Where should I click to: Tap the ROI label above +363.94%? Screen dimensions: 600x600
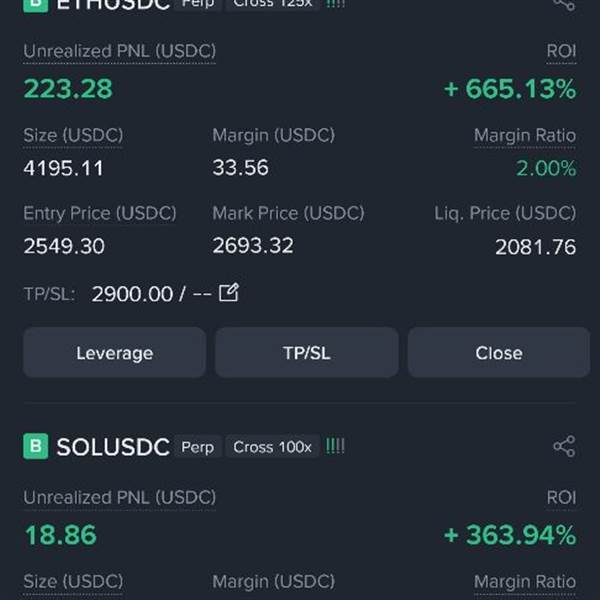pyautogui.click(x=561, y=497)
